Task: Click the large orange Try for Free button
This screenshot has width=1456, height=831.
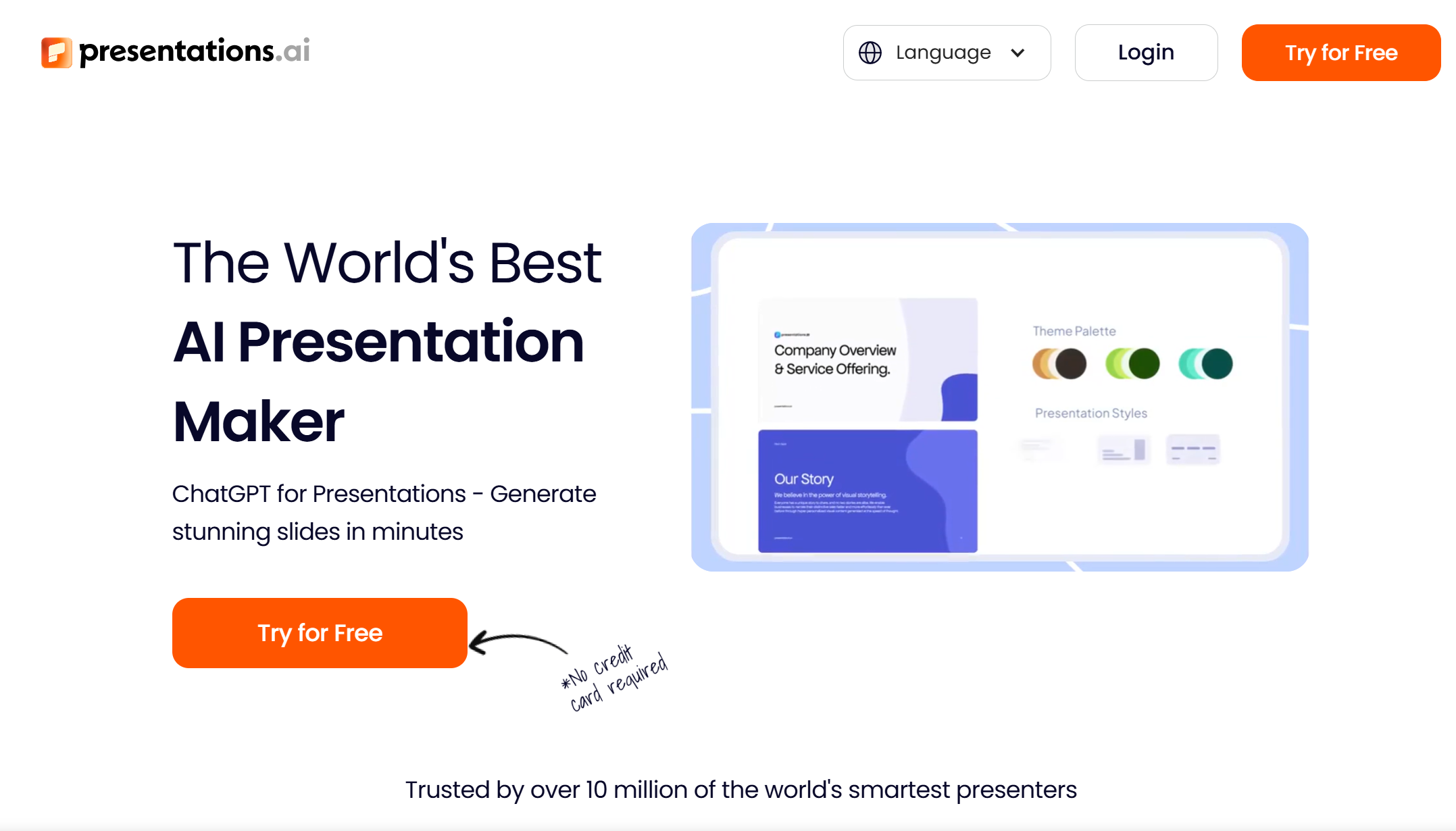Action: 319,632
